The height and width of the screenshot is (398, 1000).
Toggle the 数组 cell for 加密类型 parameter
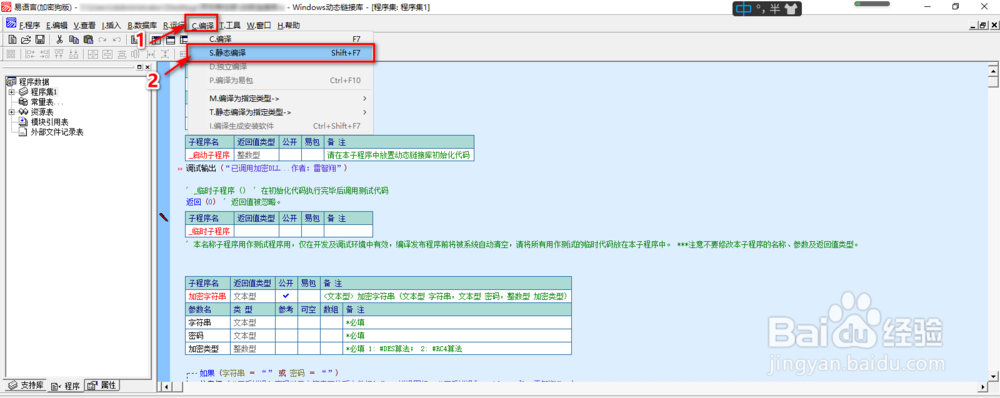[331, 349]
